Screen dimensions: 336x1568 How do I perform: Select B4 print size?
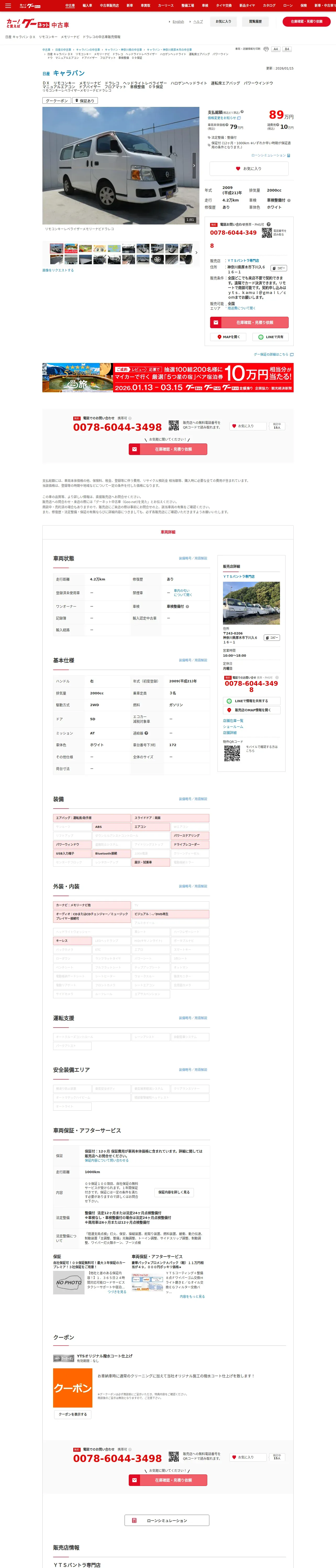pyautogui.click(x=287, y=49)
